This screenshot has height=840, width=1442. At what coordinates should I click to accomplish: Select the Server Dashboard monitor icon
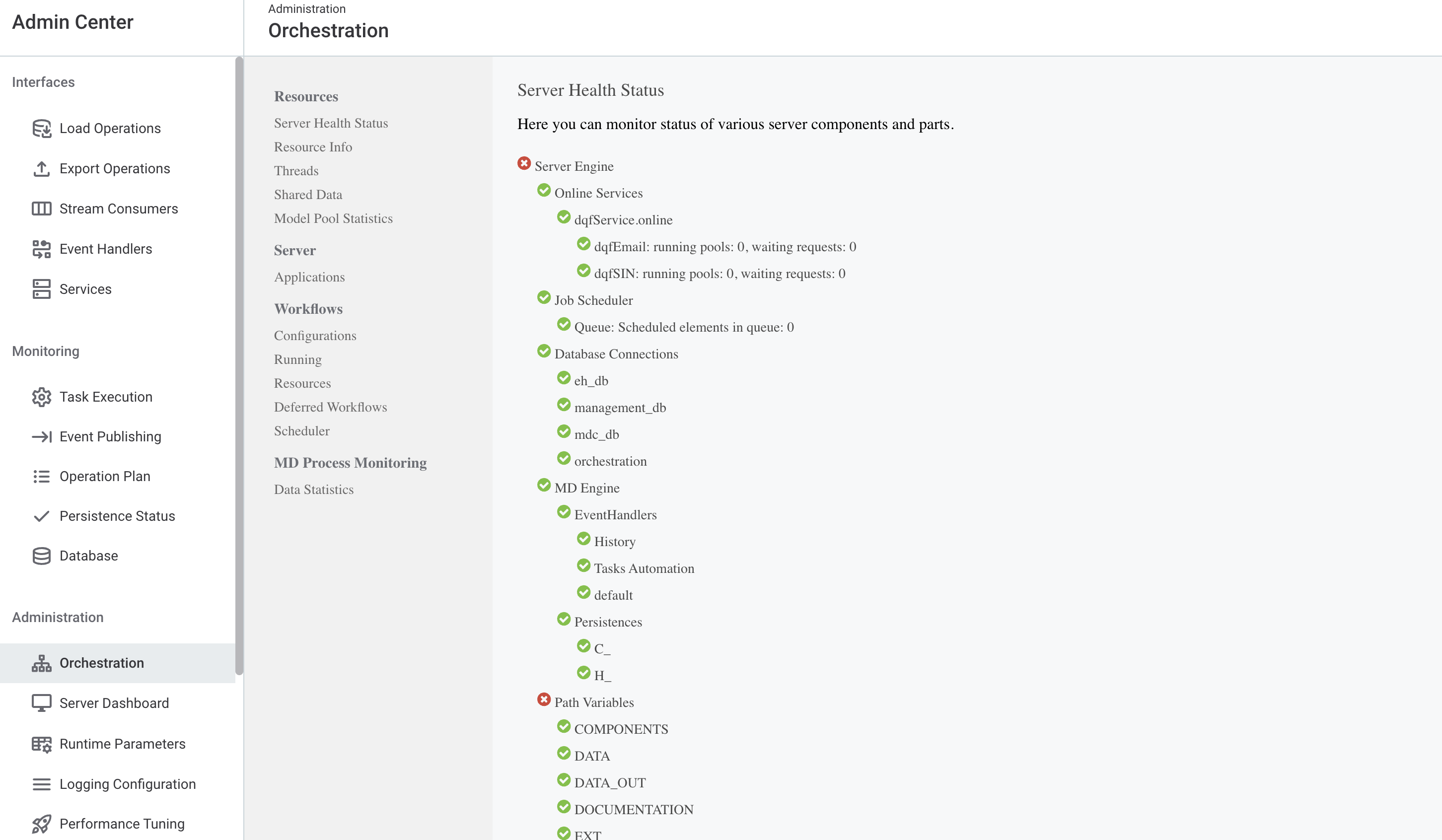(41, 702)
